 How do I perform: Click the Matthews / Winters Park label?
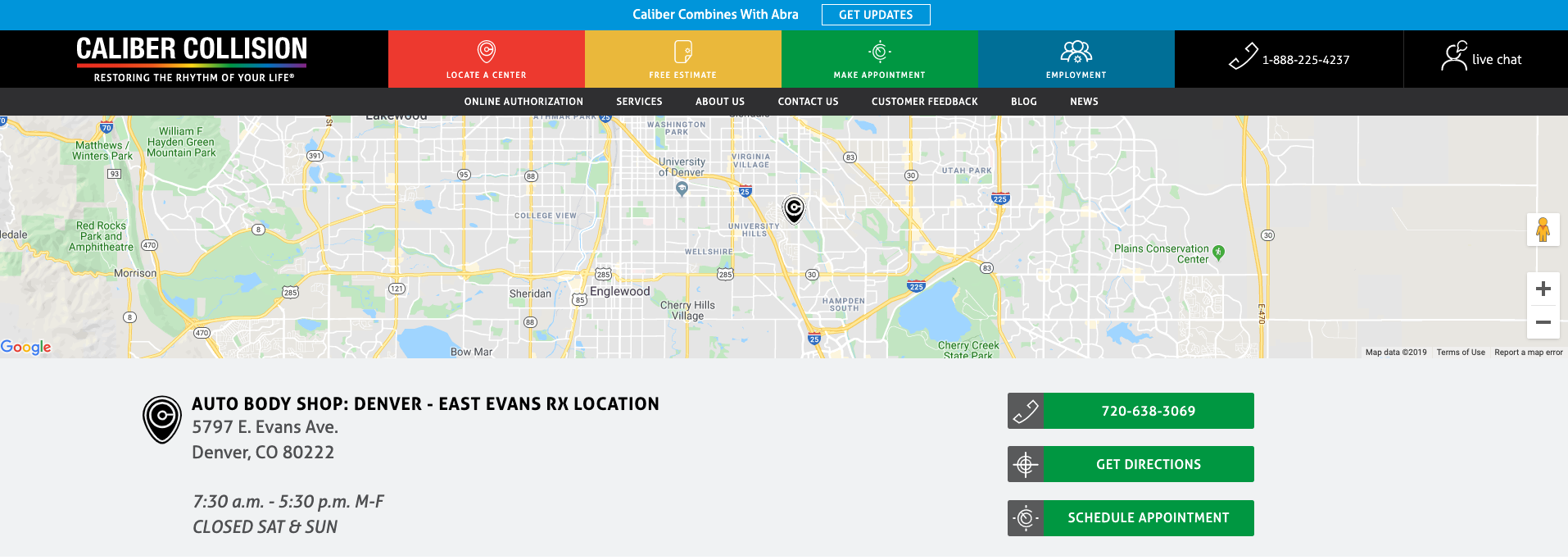(x=102, y=151)
